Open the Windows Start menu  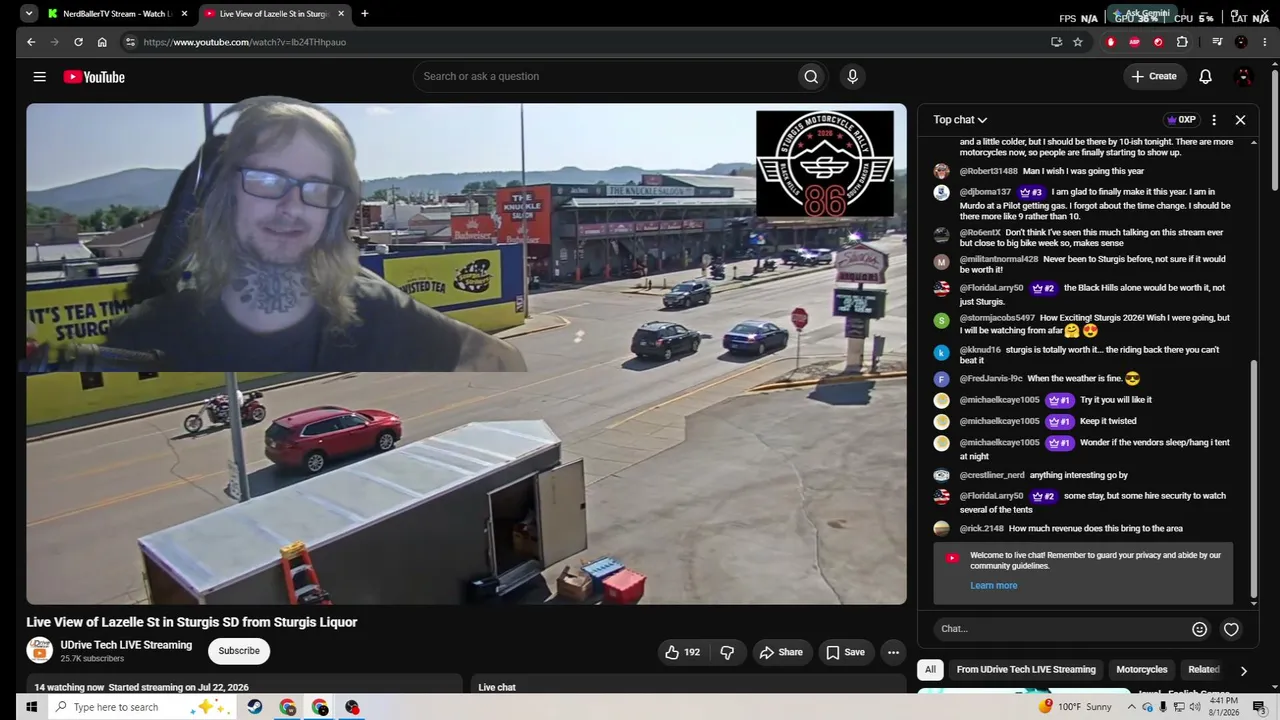coord(31,707)
